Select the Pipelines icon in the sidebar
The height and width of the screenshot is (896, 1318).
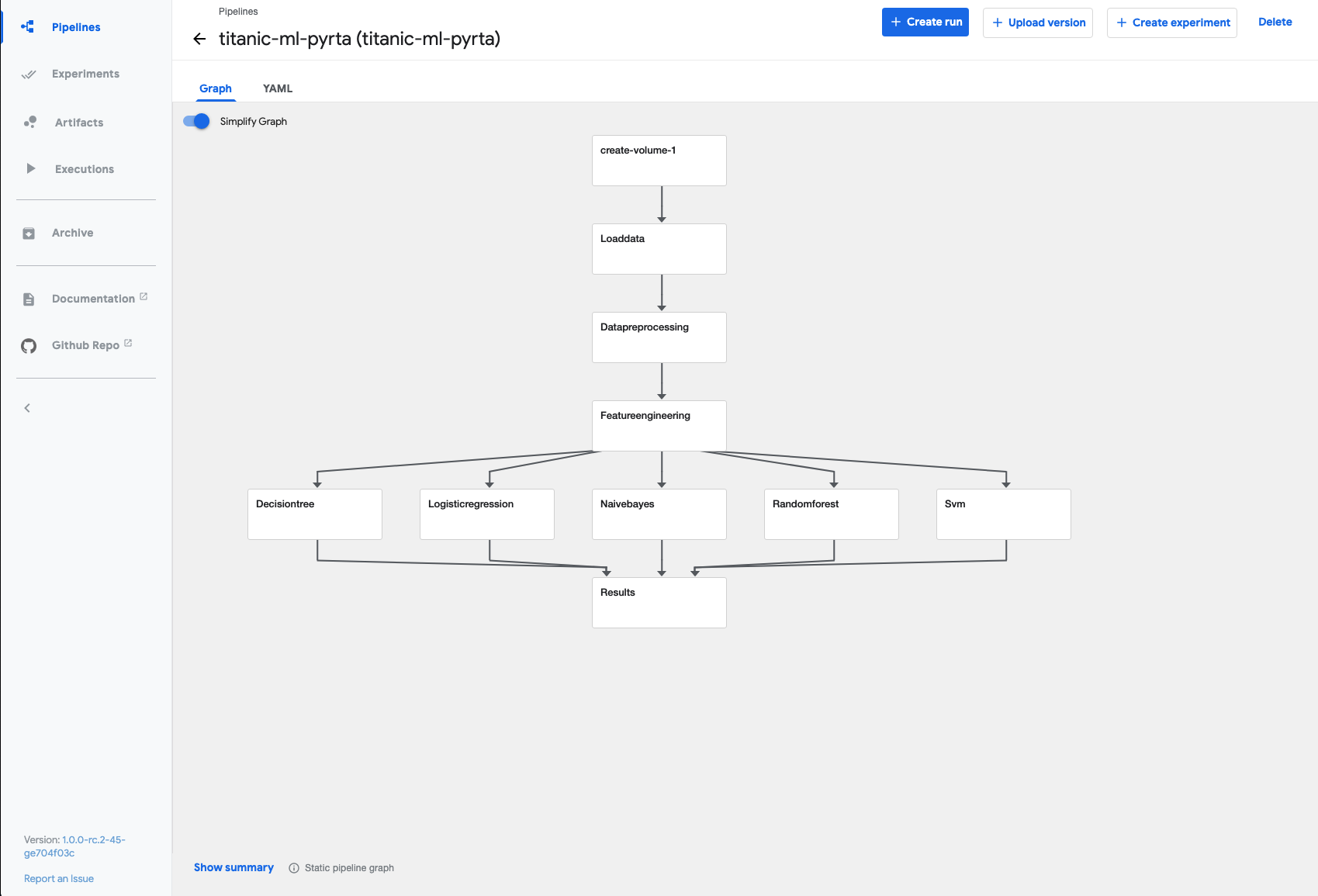(x=28, y=26)
